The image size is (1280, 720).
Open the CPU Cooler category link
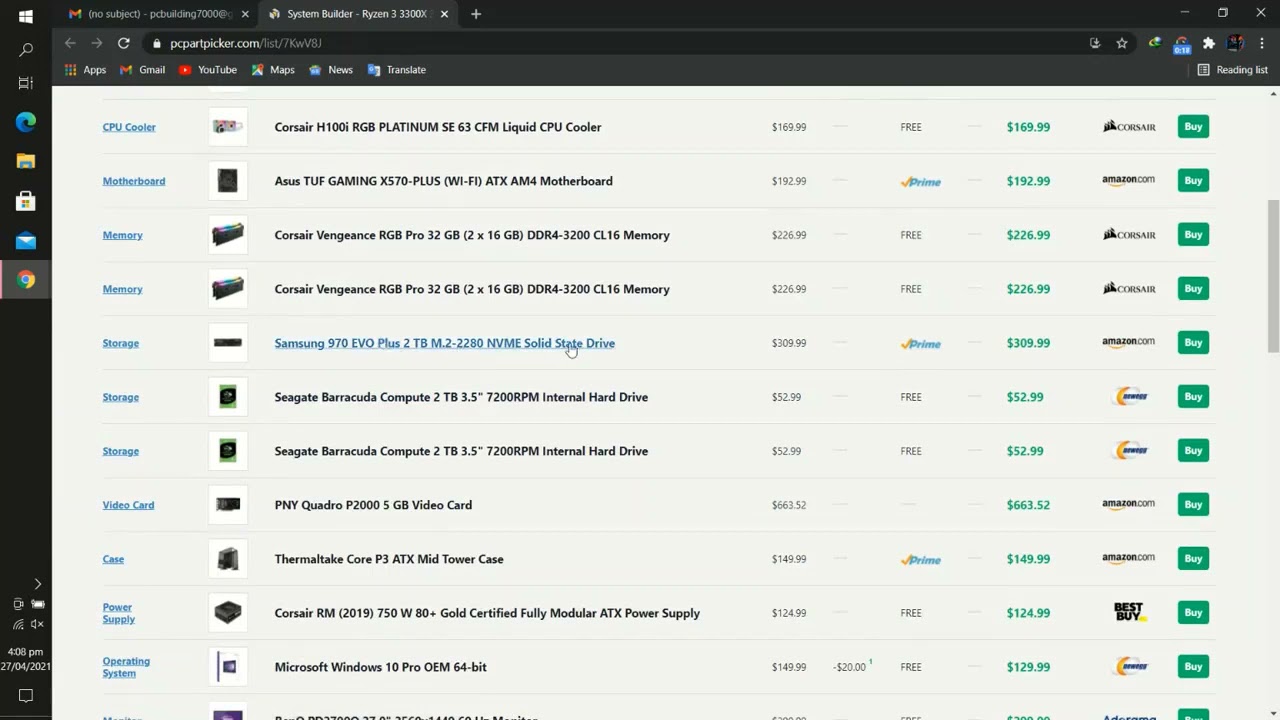click(x=129, y=127)
